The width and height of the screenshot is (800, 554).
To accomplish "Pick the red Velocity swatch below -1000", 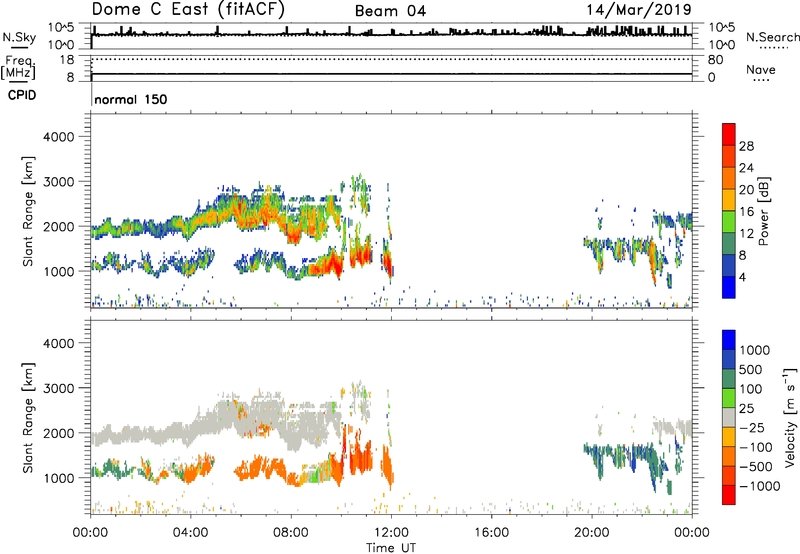I will [x=729, y=495].
